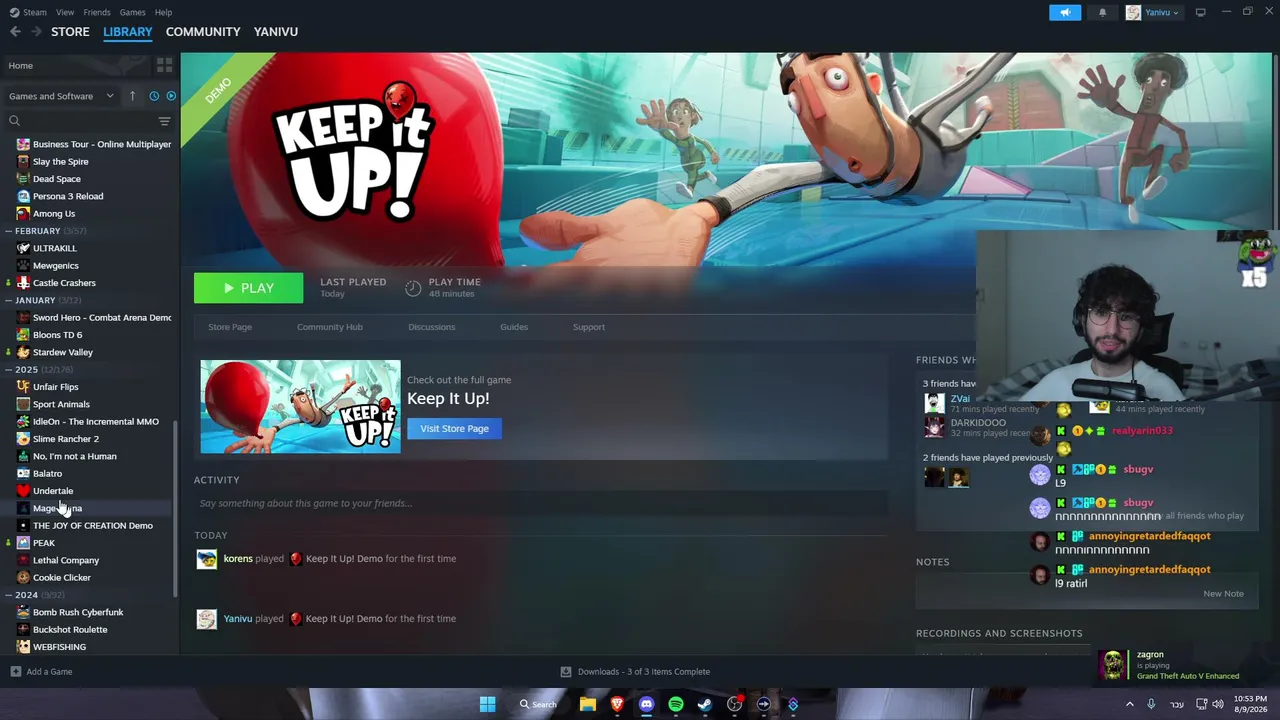This screenshot has width=1280, height=720.
Task: Open Yanivu's avatar in the activity feed
Action: pos(206,619)
